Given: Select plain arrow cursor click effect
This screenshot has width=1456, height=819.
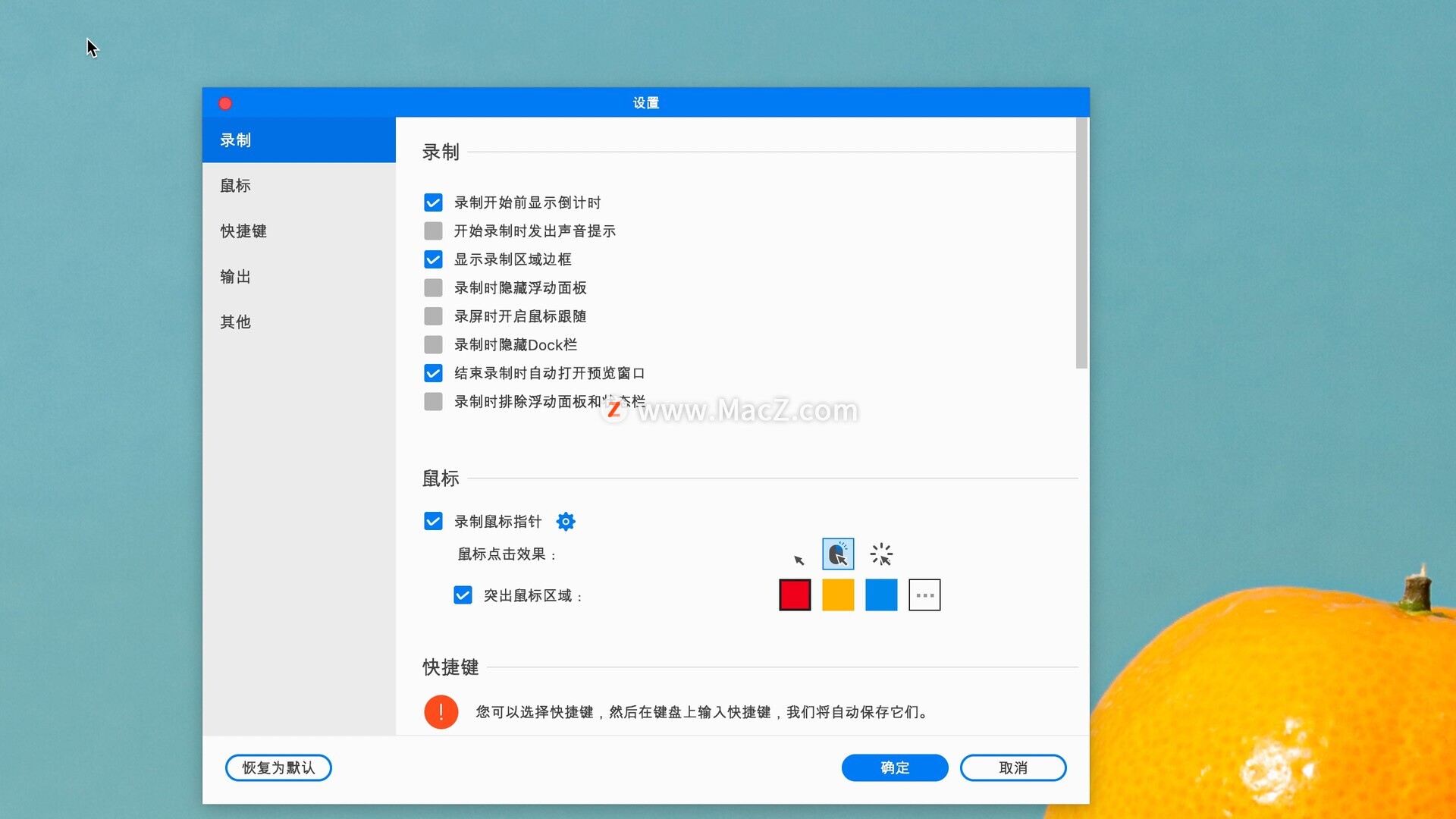Looking at the screenshot, I should point(799,560).
